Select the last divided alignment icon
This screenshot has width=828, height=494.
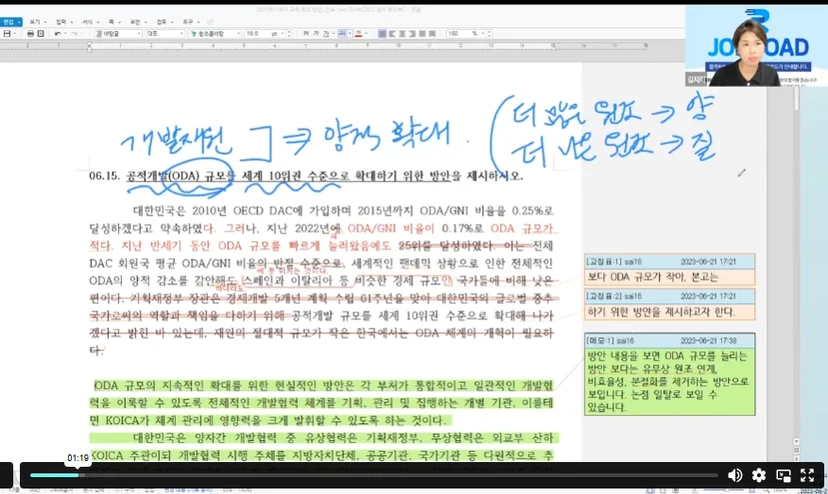point(432,33)
